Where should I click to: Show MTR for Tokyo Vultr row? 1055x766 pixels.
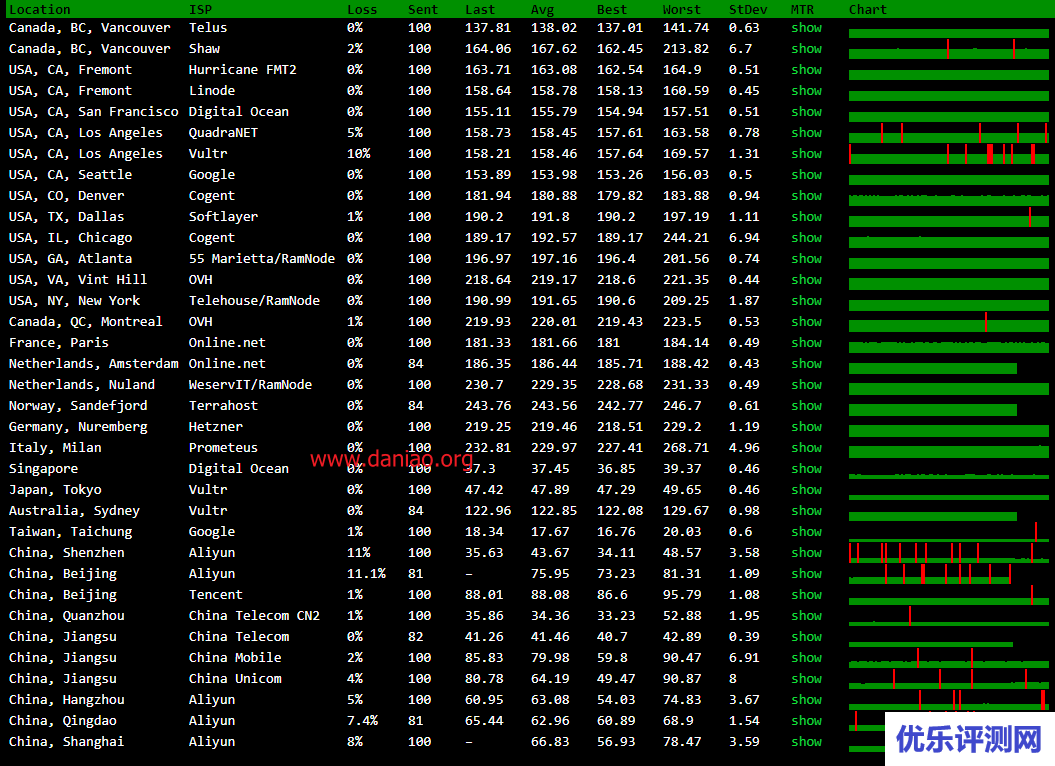click(806, 489)
